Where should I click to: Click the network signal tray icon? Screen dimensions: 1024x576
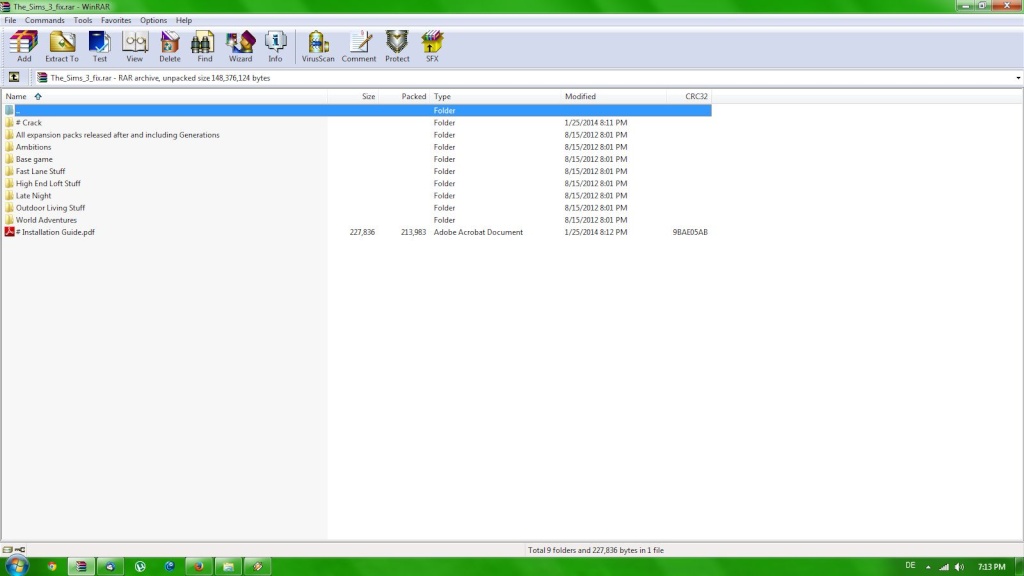click(944, 567)
